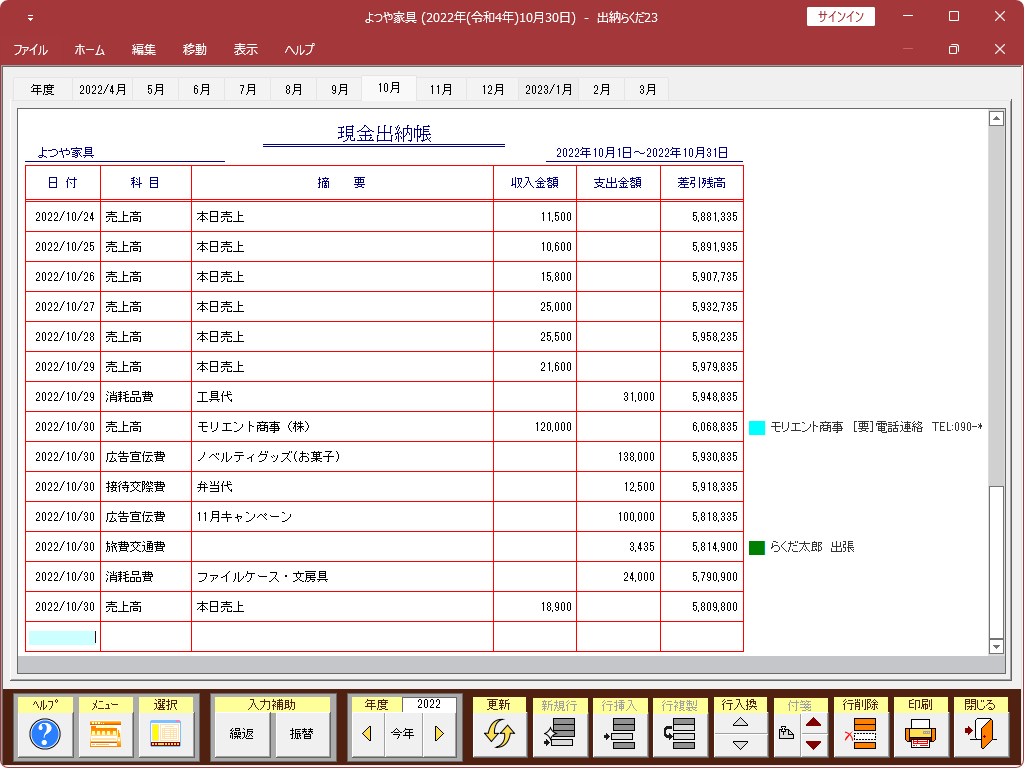The image size is (1024, 768).
Task: Click the サインイン sign-in button
Action: point(840,16)
